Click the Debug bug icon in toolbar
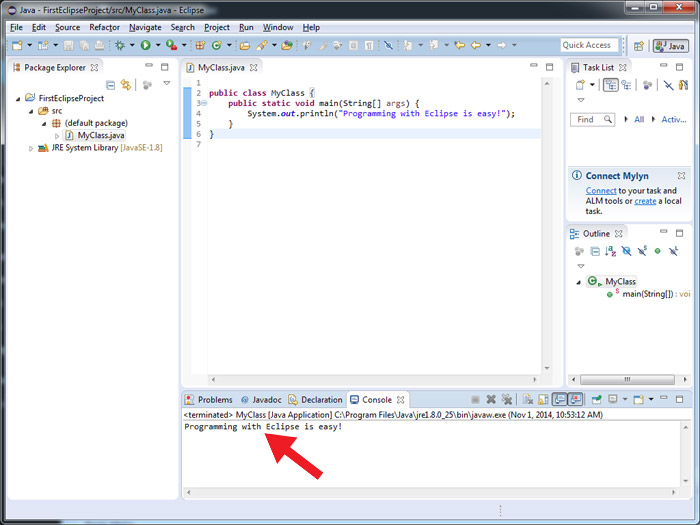Screen dimensions: 700x525 pyautogui.click(x=120, y=45)
